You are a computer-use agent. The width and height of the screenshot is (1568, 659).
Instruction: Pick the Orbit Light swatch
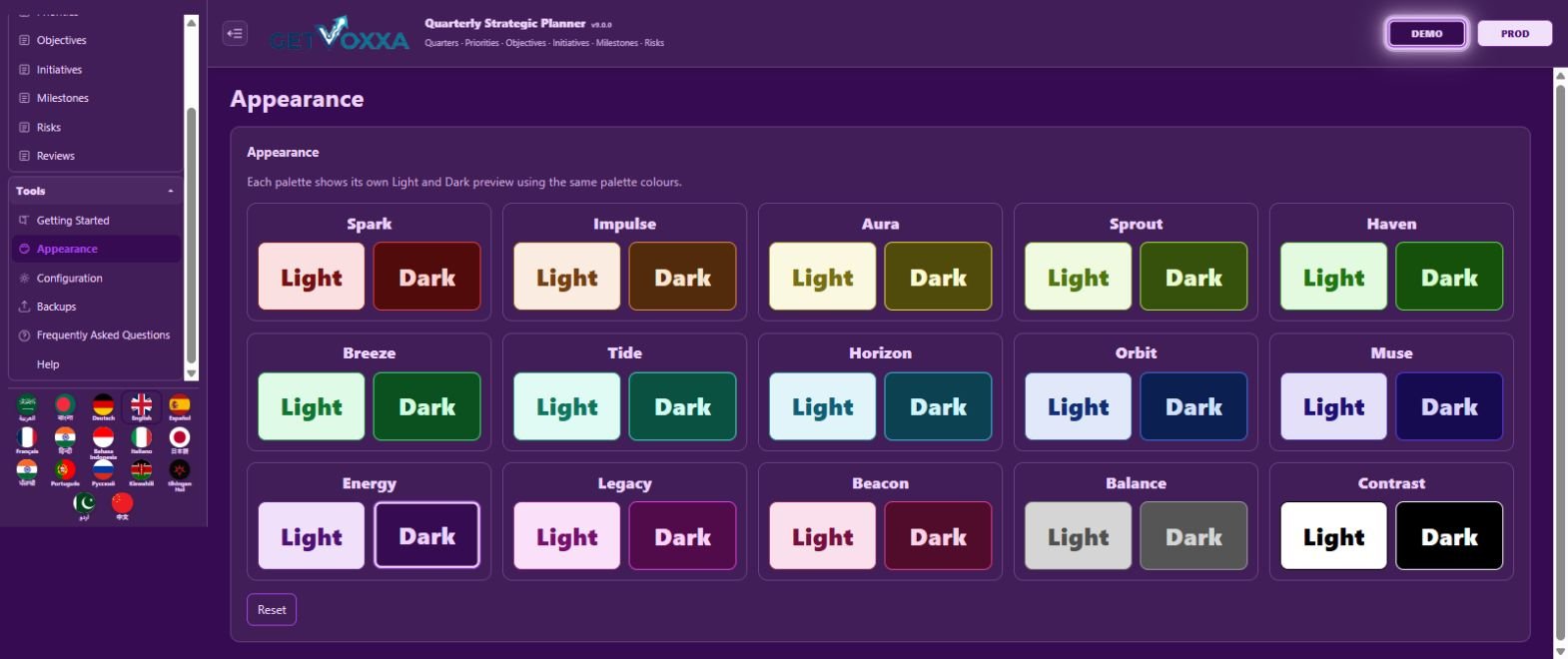pos(1079,406)
